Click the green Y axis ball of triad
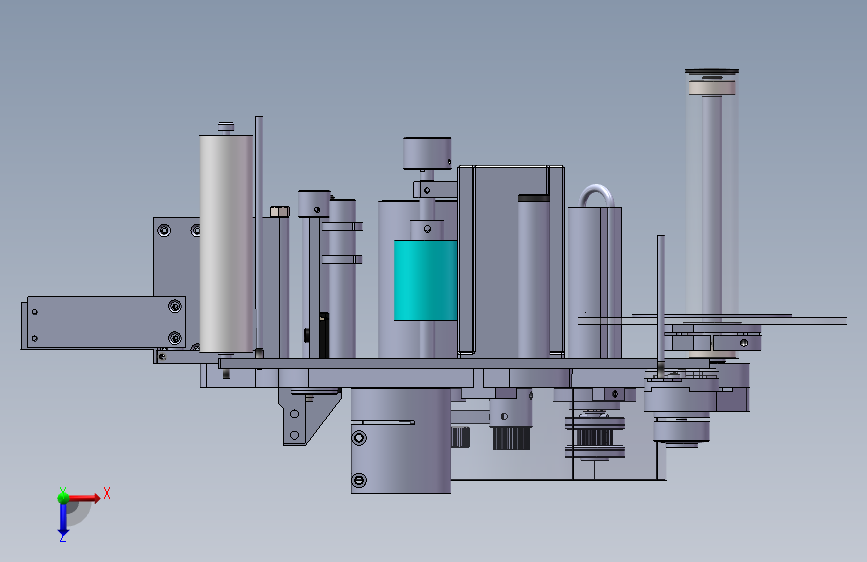 [x=64, y=497]
